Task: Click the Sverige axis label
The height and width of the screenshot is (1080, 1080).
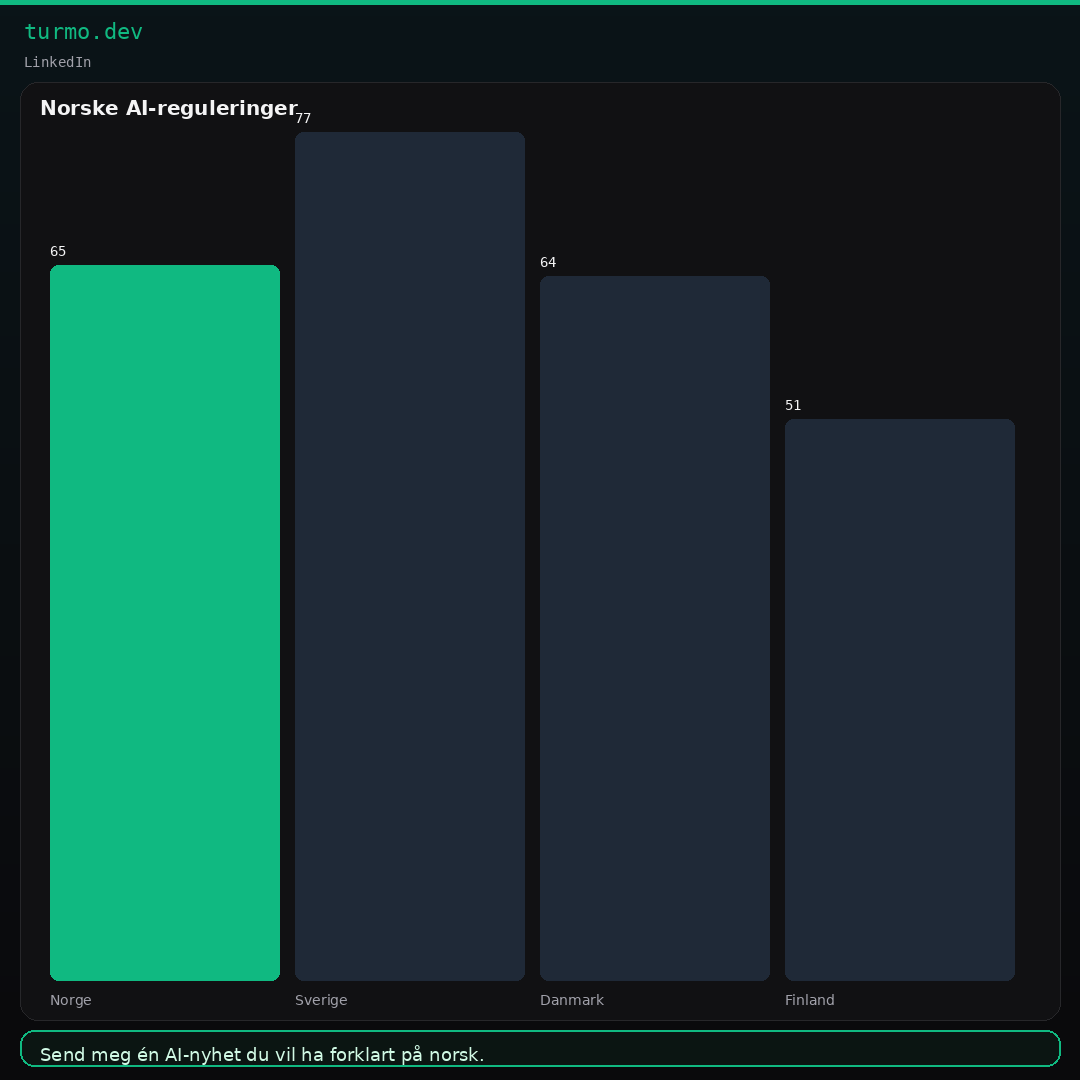Action: point(321,1000)
